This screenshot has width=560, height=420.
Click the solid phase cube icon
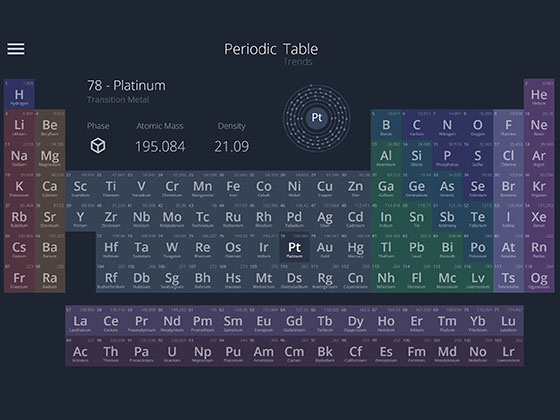(x=98, y=146)
